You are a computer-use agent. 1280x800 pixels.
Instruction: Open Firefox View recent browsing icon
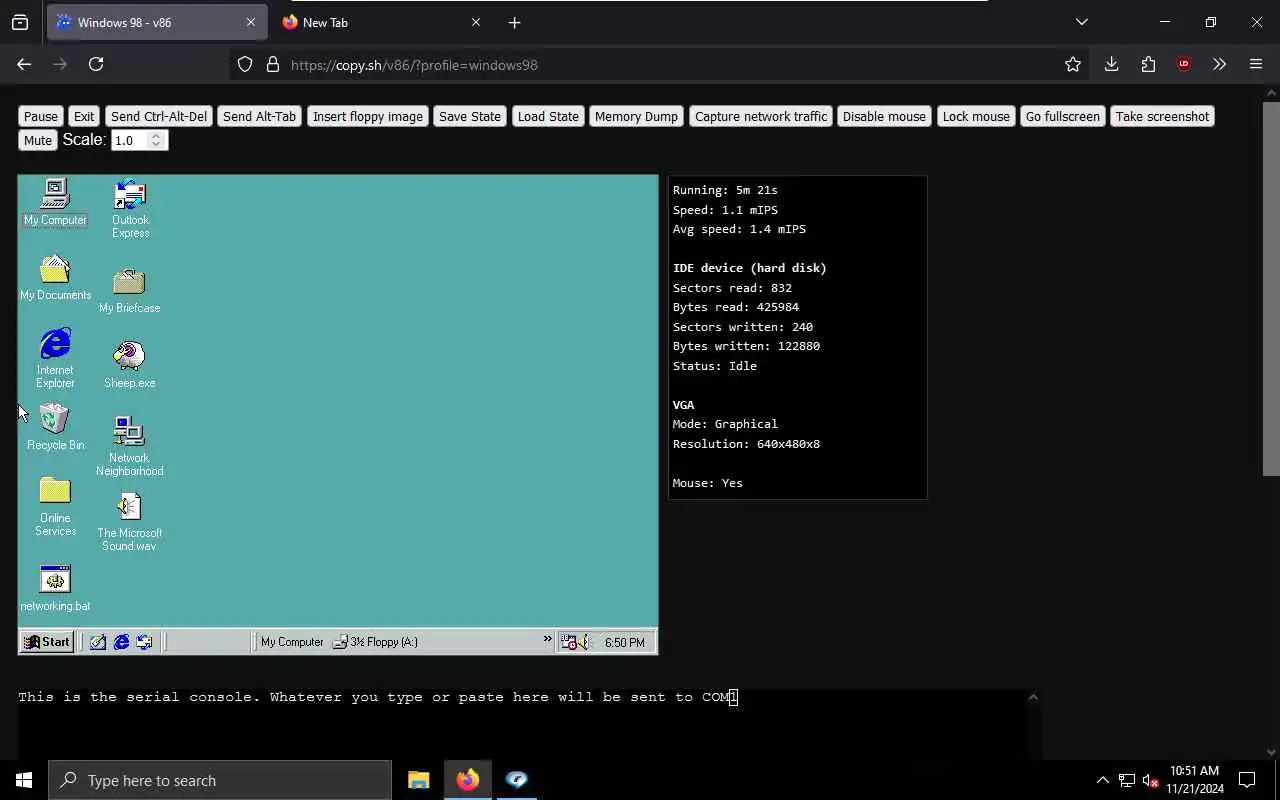coord(20,22)
